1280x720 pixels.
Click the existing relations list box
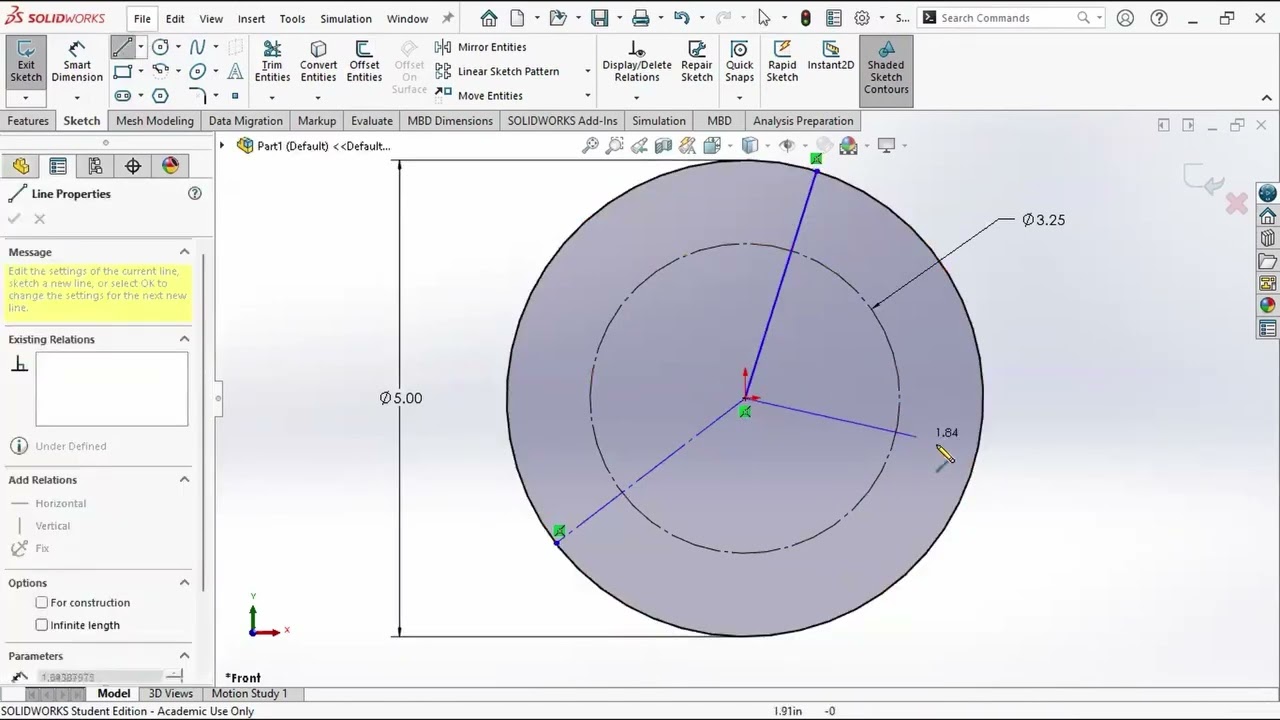(x=112, y=389)
